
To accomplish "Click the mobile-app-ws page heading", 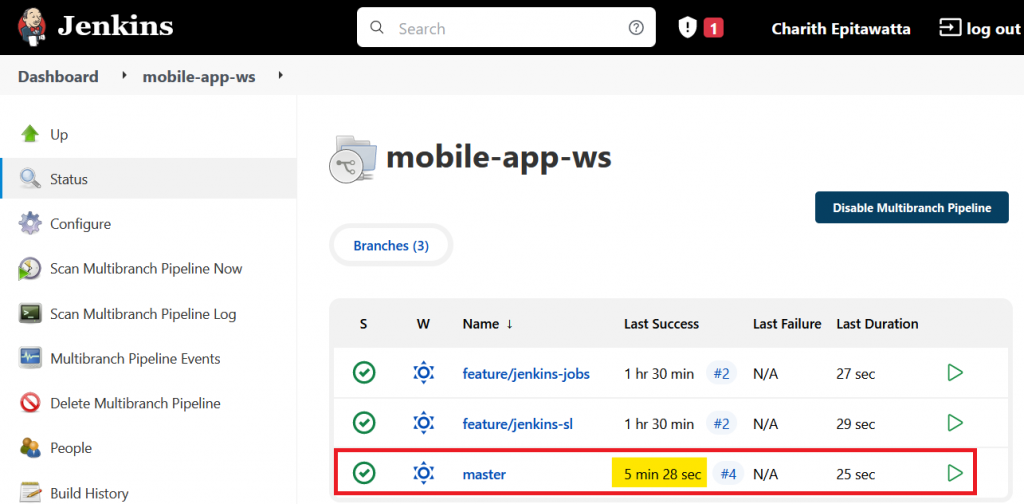I will click(x=499, y=158).
